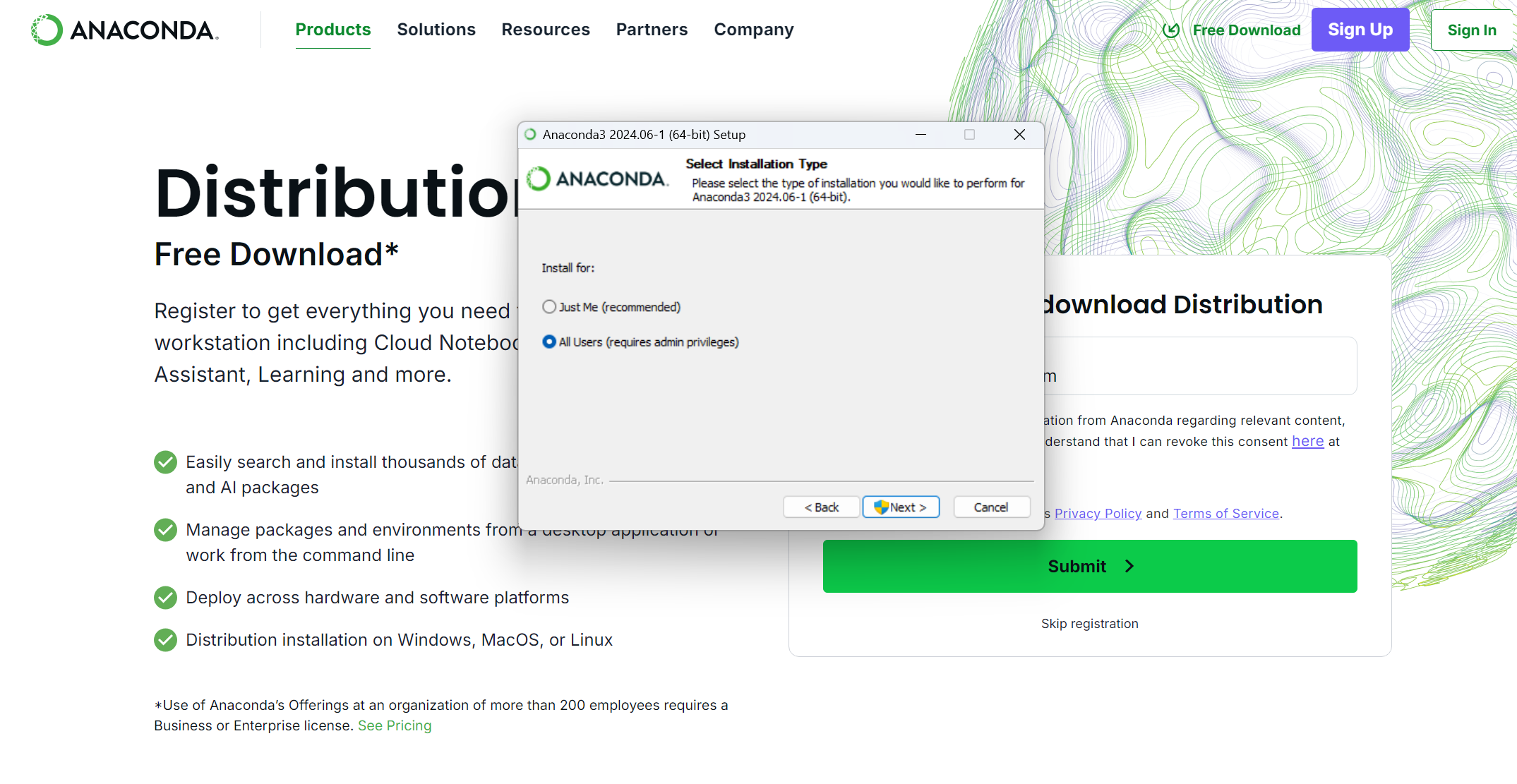Minimize the Anaconda3 Setup window

[x=921, y=135]
